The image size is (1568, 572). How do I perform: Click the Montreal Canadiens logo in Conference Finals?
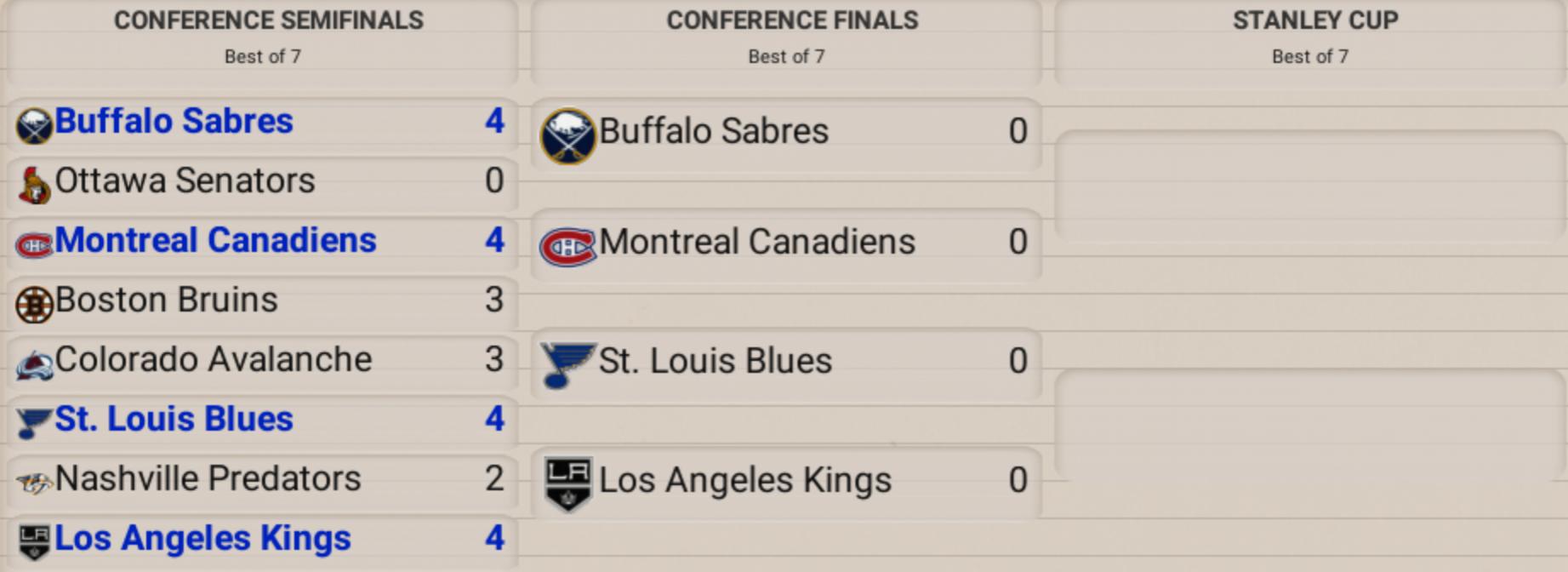567,246
